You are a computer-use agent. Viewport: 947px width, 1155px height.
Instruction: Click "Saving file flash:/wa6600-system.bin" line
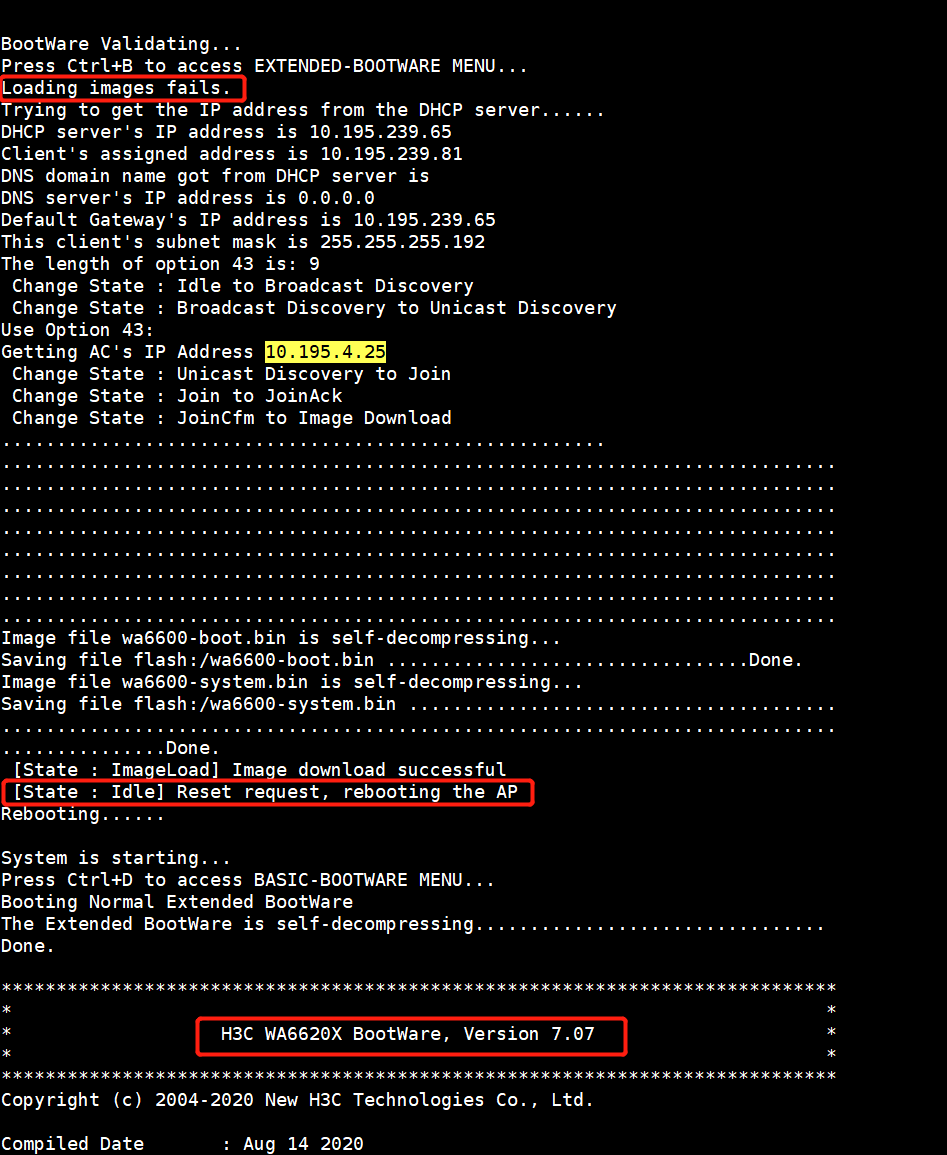click(x=418, y=705)
